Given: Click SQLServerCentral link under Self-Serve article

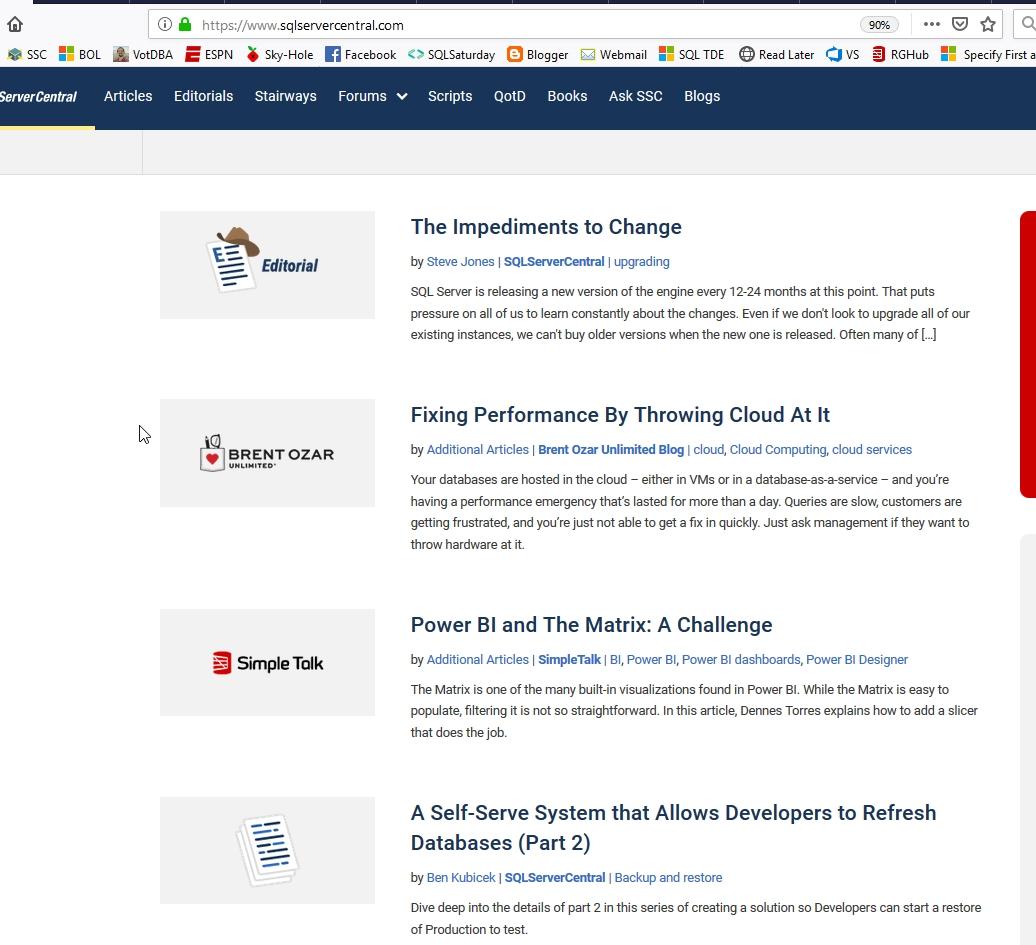Looking at the screenshot, I should (x=554, y=878).
